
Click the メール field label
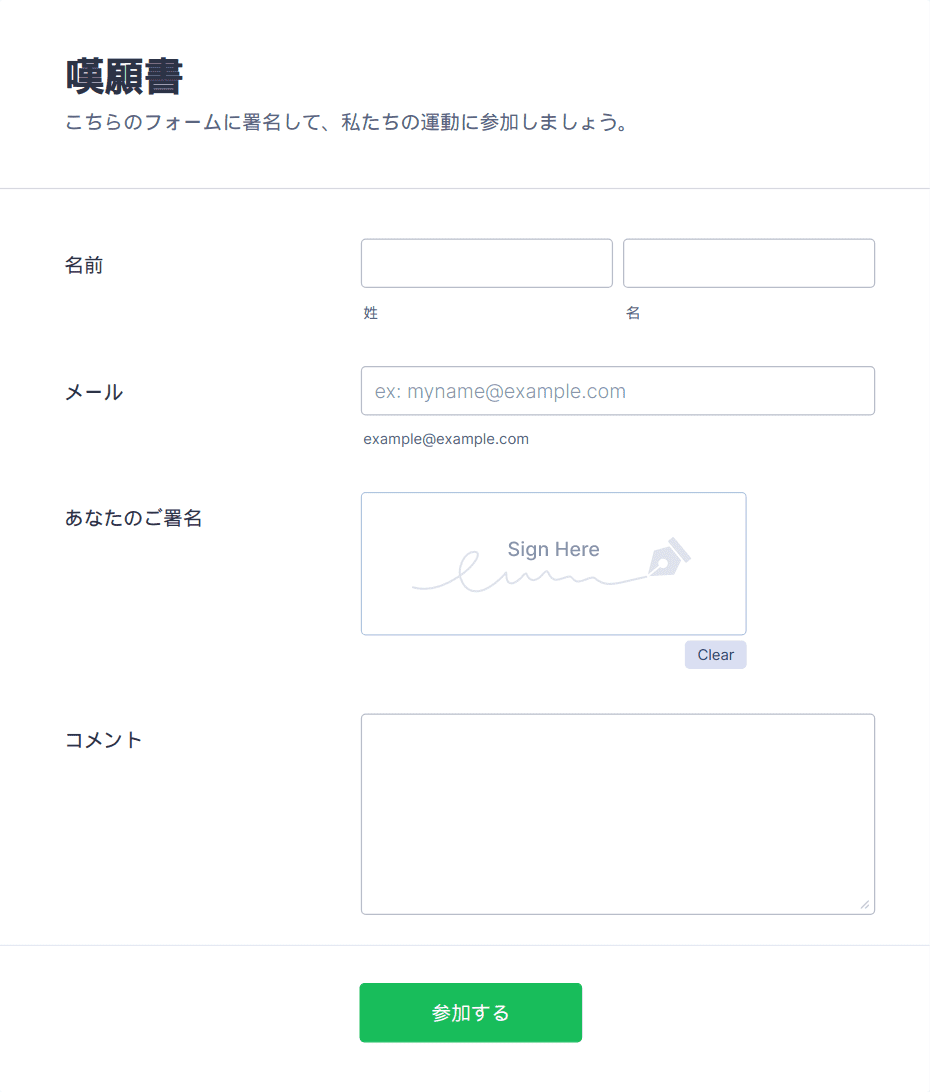click(x=94, y=393)
